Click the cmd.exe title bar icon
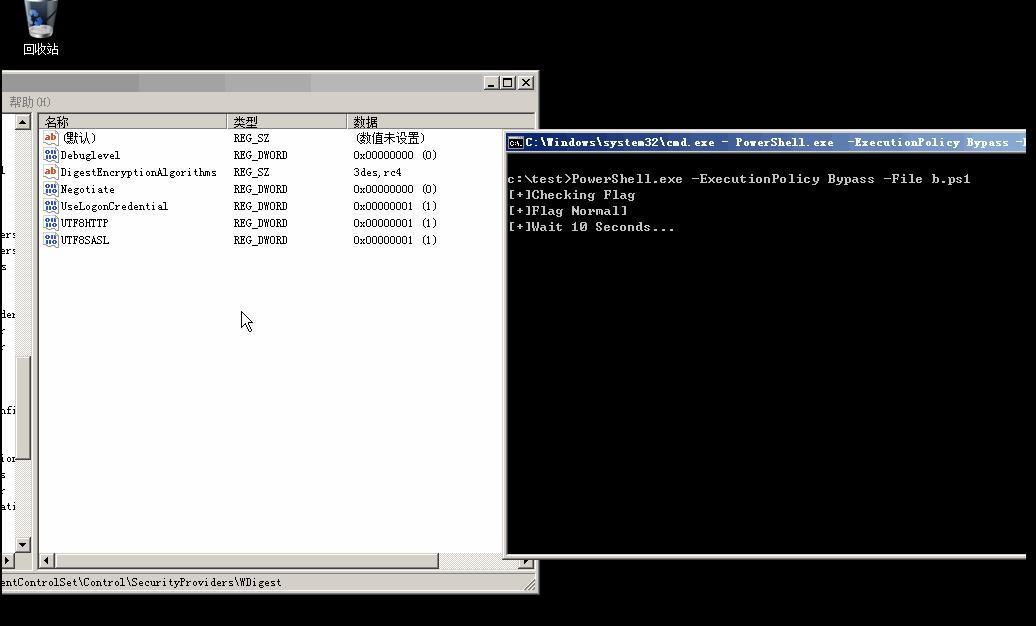The width and height of the screenshot is (1036, 626). pos(515,142)
